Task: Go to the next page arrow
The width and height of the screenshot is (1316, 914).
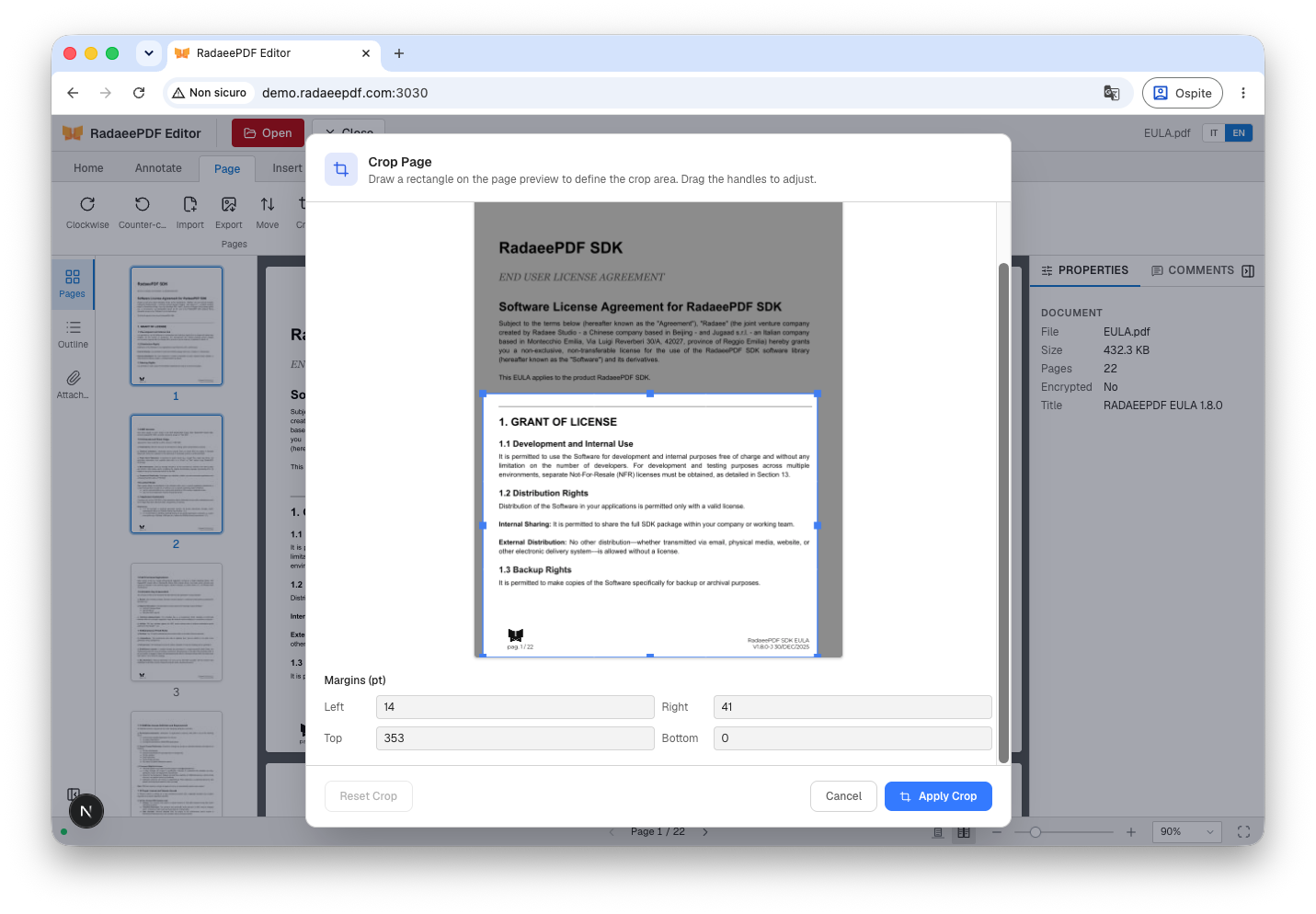Action: (x=705, y=832)
